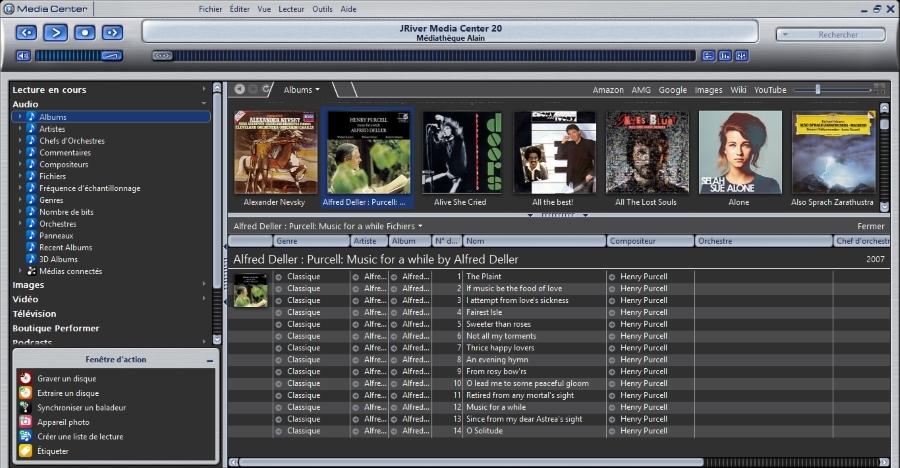Open the Albums view dropdown
Viewport: 900px width, 468px height.
[x=301, y=90]
